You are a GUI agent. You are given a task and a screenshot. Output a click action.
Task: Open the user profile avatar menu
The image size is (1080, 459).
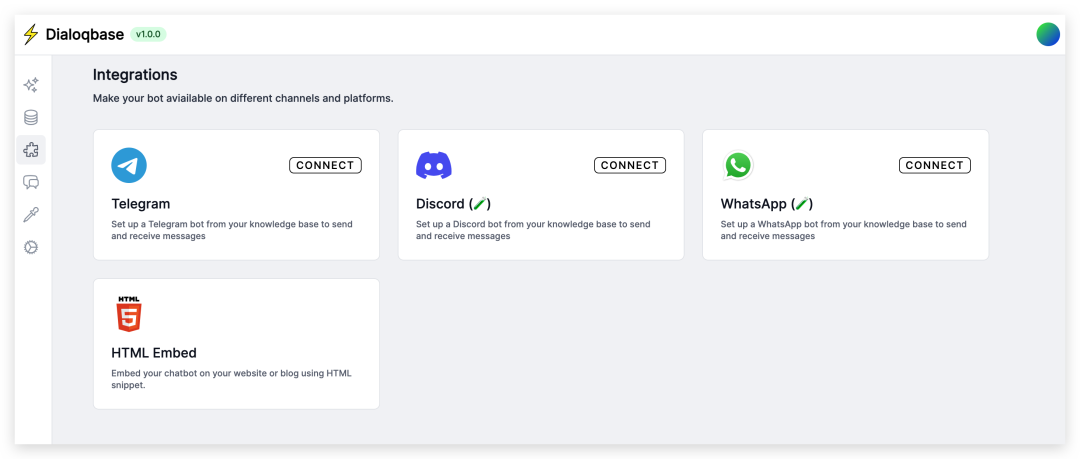tap(1047, 34)
